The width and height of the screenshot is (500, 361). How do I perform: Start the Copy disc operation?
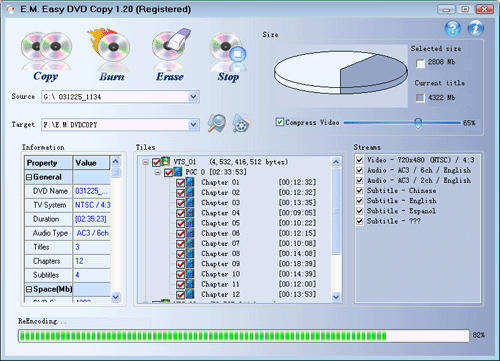click(x=46, y=57)
